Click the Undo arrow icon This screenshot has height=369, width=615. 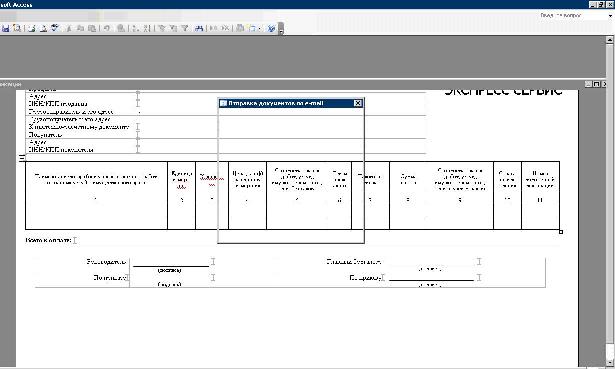107,28
